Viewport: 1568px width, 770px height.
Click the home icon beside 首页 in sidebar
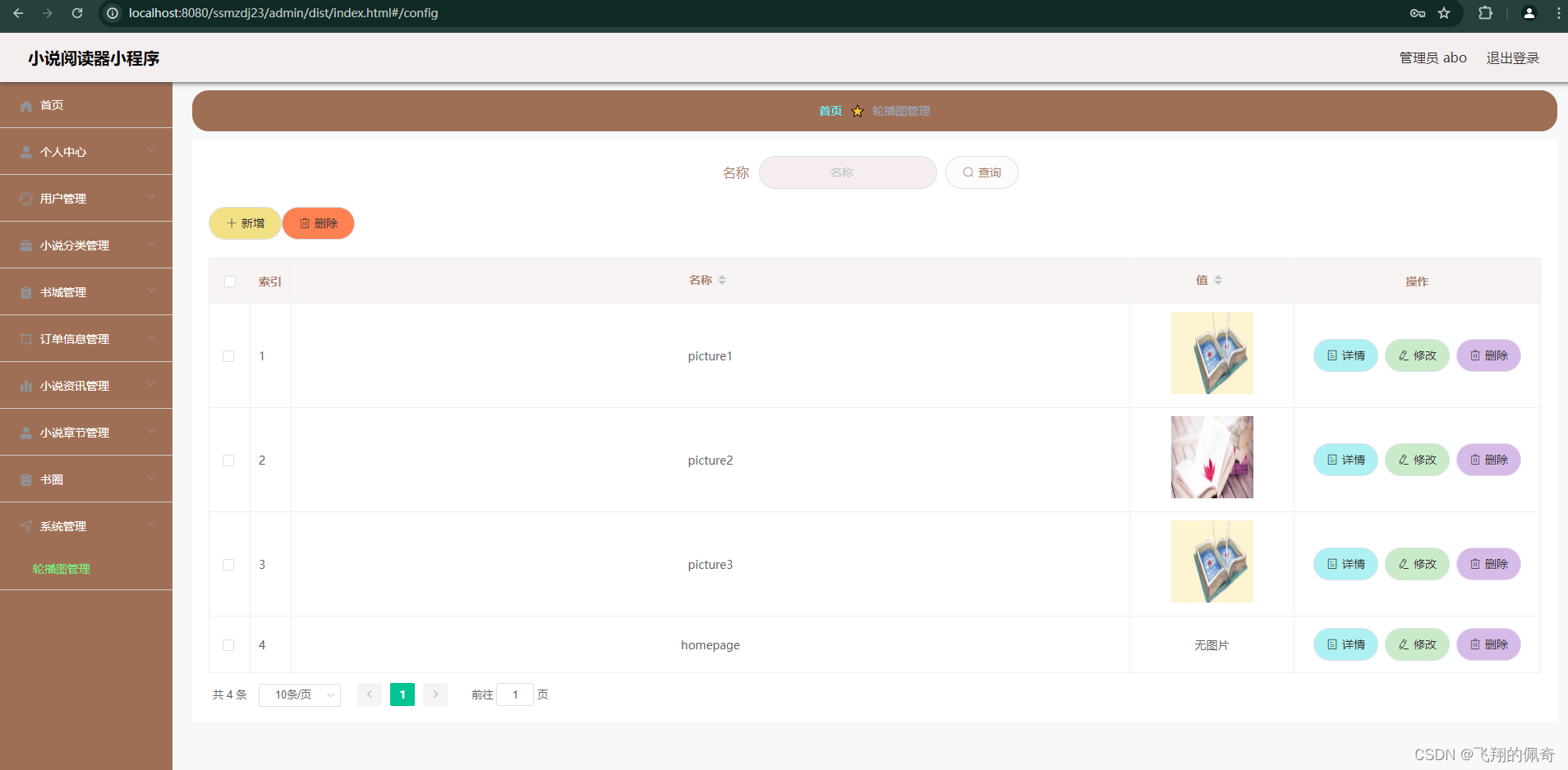click(26, 106)
